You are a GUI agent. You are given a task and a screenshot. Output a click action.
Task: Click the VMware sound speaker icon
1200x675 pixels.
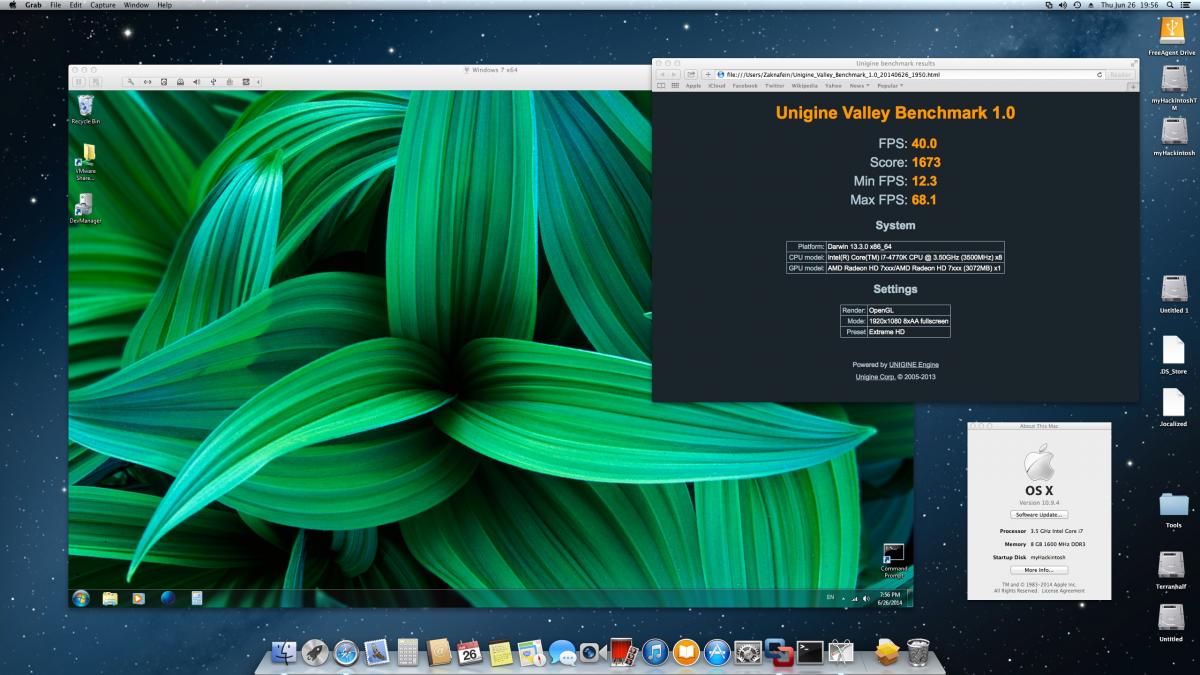pos(196,81)
